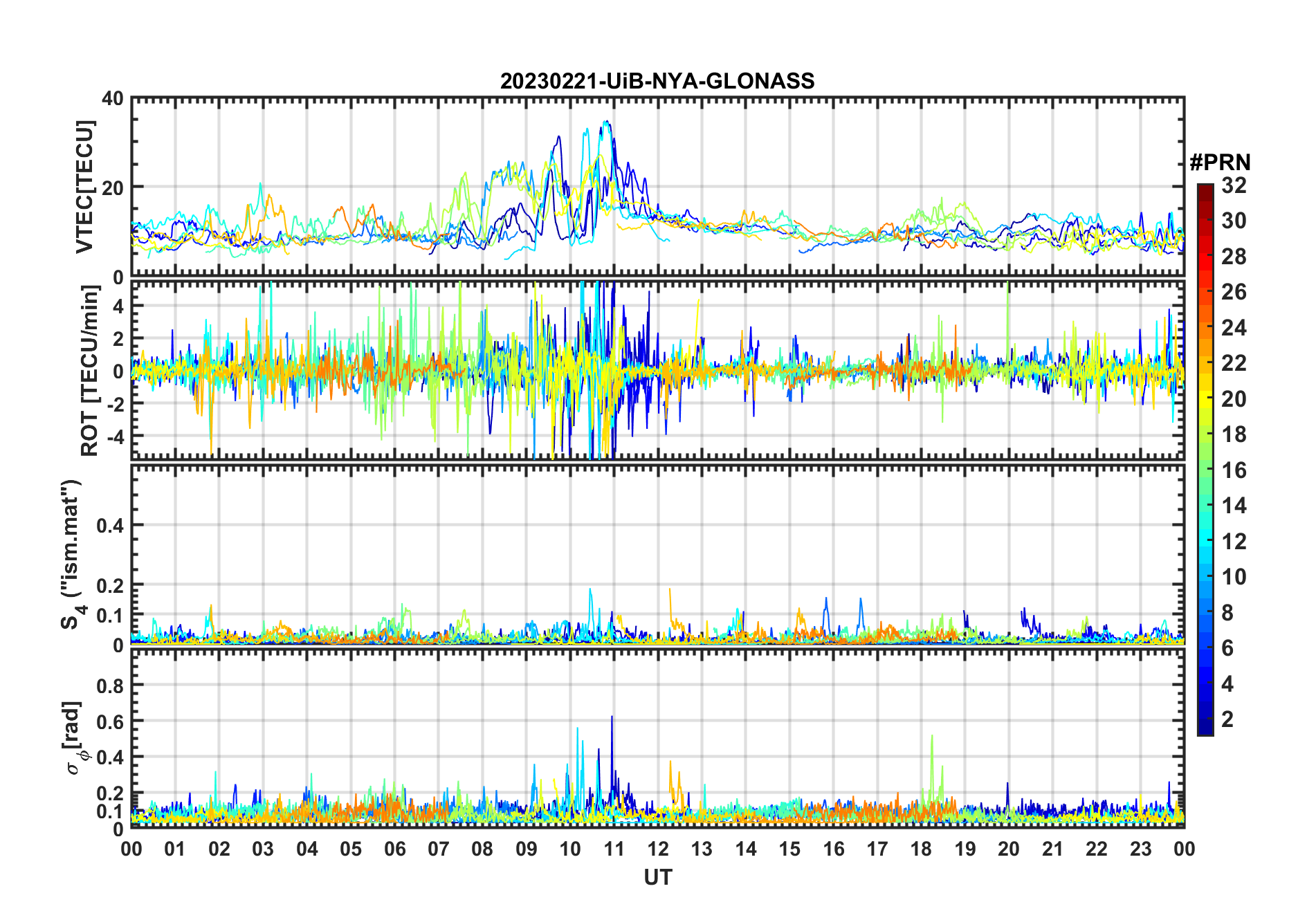Click colorbar tick label "30"

1234,221
